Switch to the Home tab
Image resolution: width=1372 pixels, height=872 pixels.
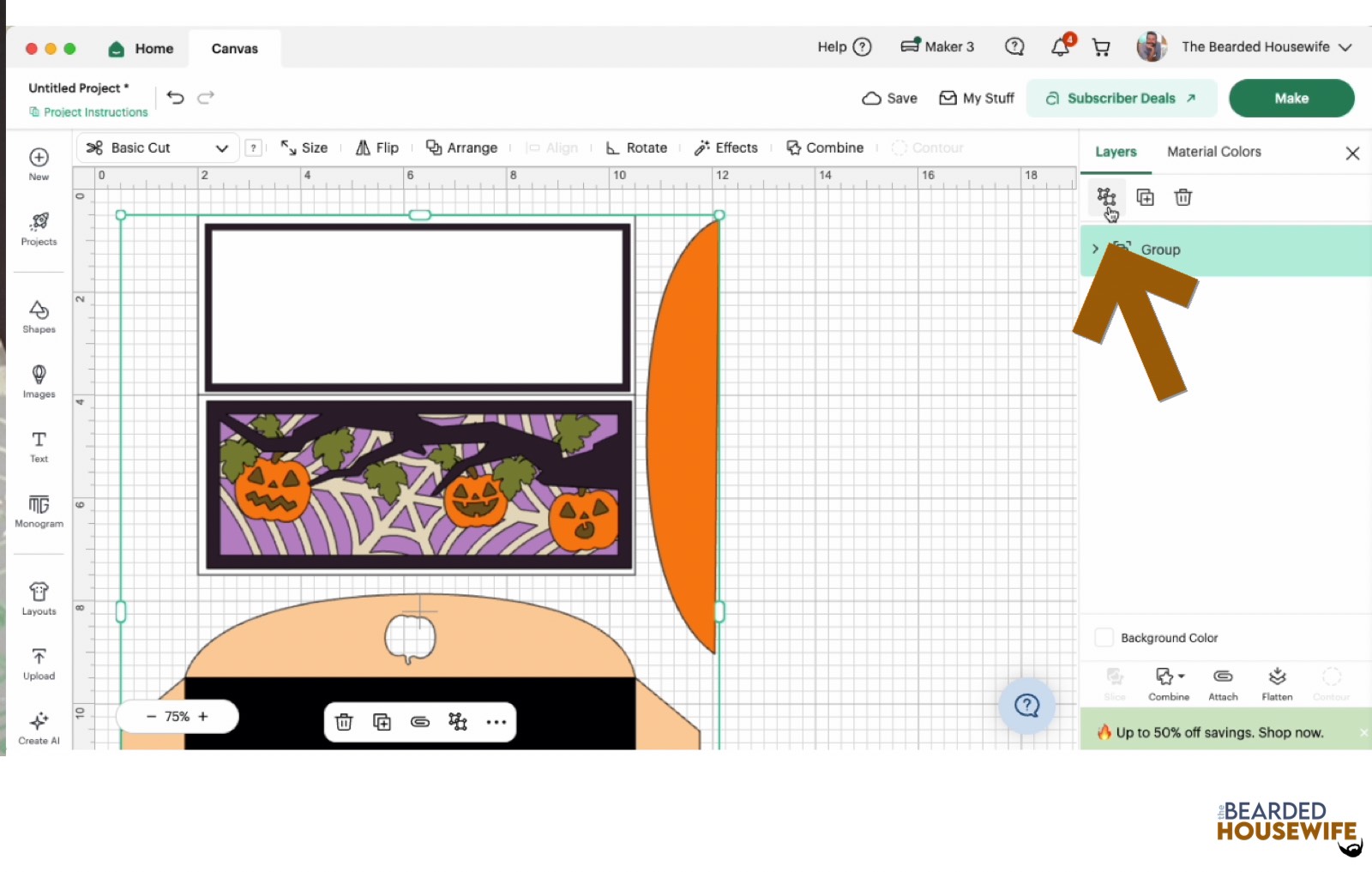click(x=141, y=48)
